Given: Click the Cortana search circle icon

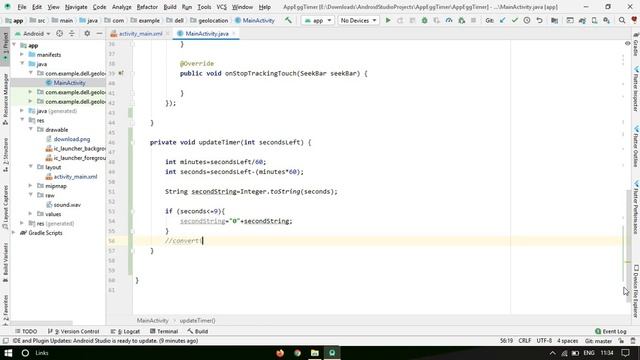Looking at the screenshot, I should pyautogui.click(x=25, y=353).
